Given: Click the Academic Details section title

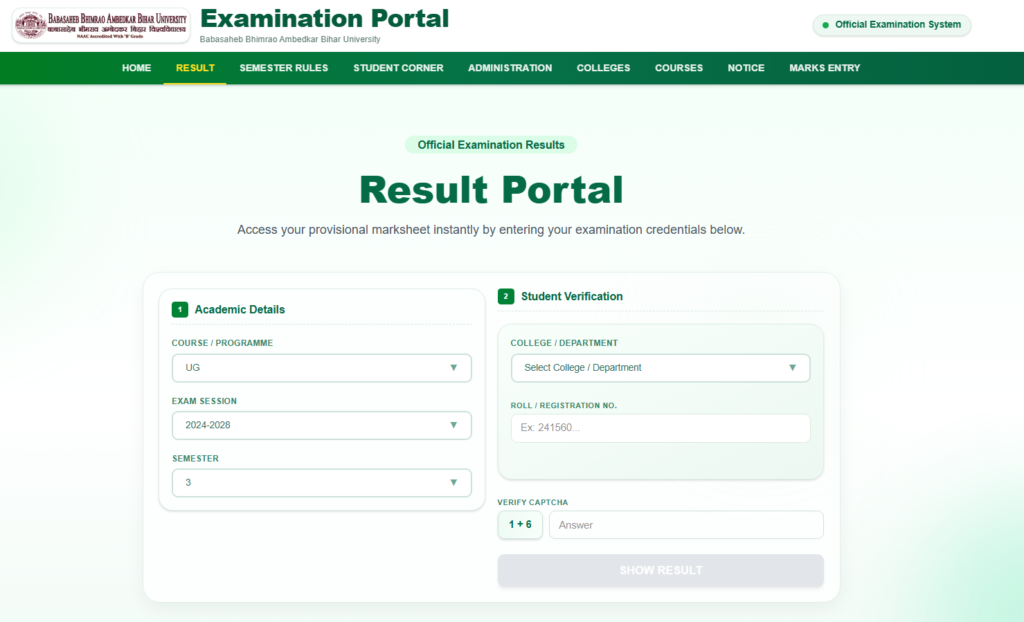Looking at the screenshot, I should pyautogui.click(x=240, y=310).
